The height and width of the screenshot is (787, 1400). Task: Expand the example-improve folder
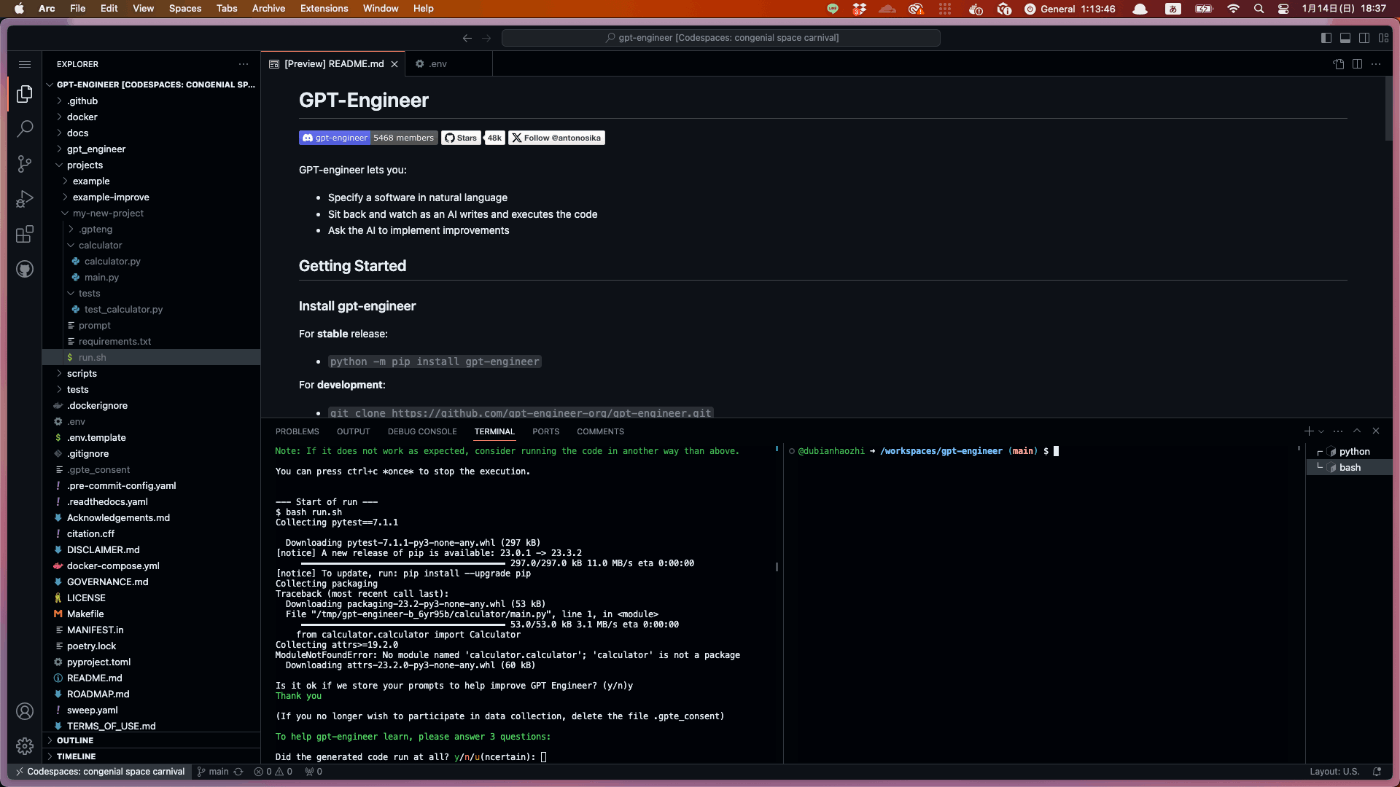[151, 197]
